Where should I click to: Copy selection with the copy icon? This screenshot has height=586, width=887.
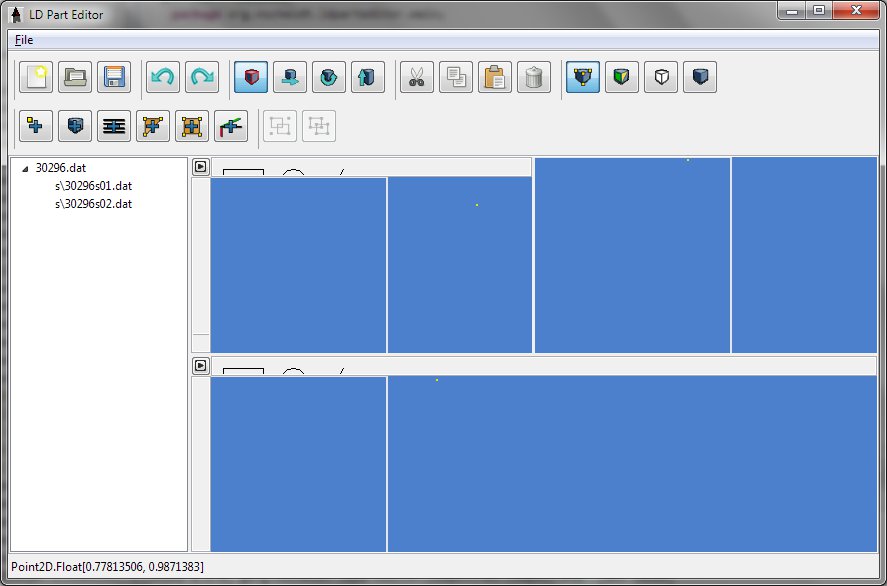(x=456, y=77)
